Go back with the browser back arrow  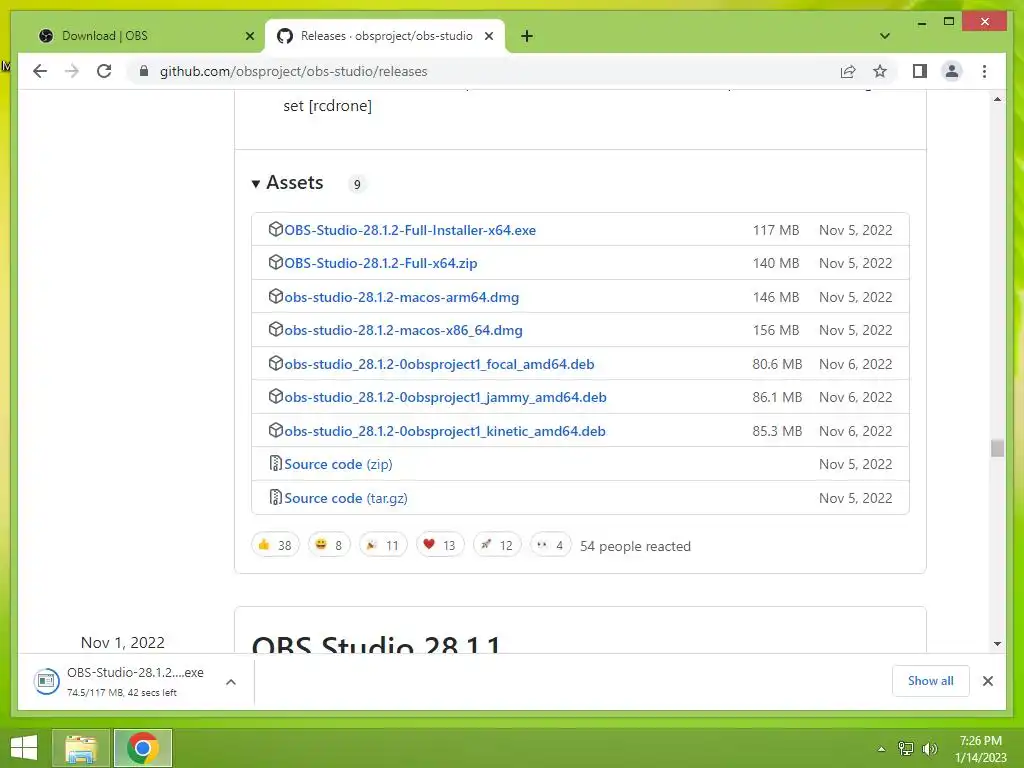pos(40,71)
